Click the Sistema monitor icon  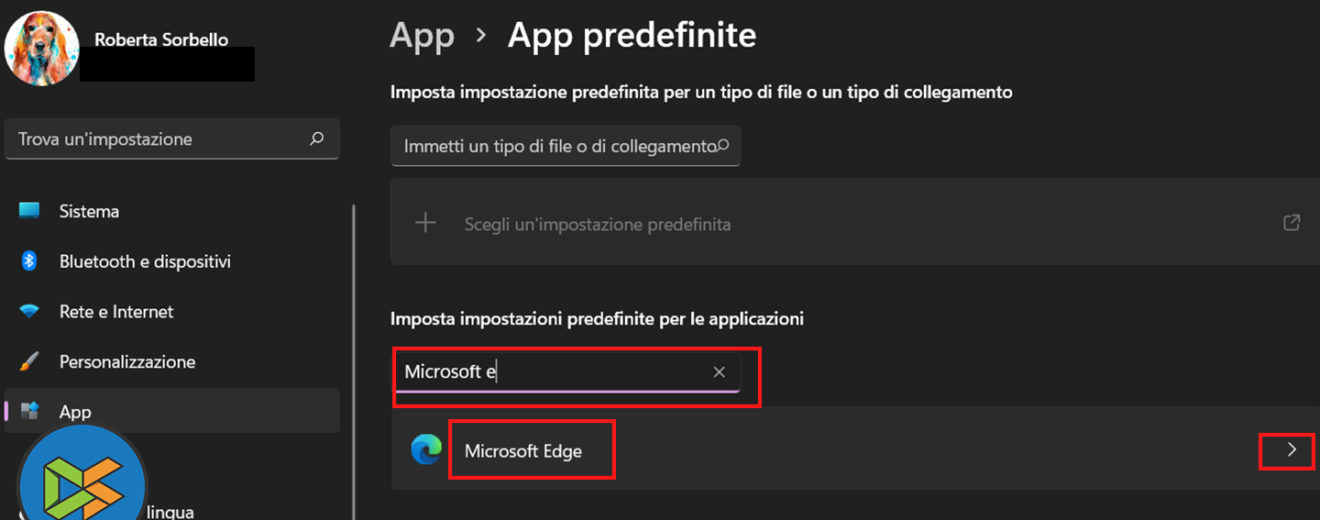pos(29,211)
